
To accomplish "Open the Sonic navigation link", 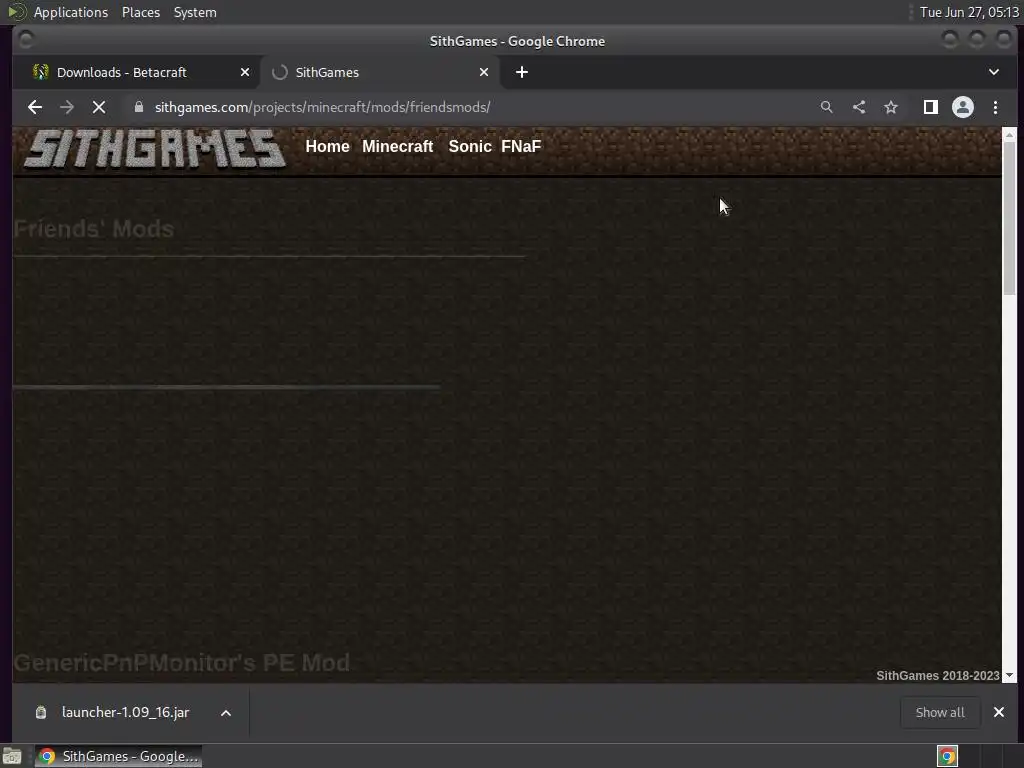I will click(470, 146).
